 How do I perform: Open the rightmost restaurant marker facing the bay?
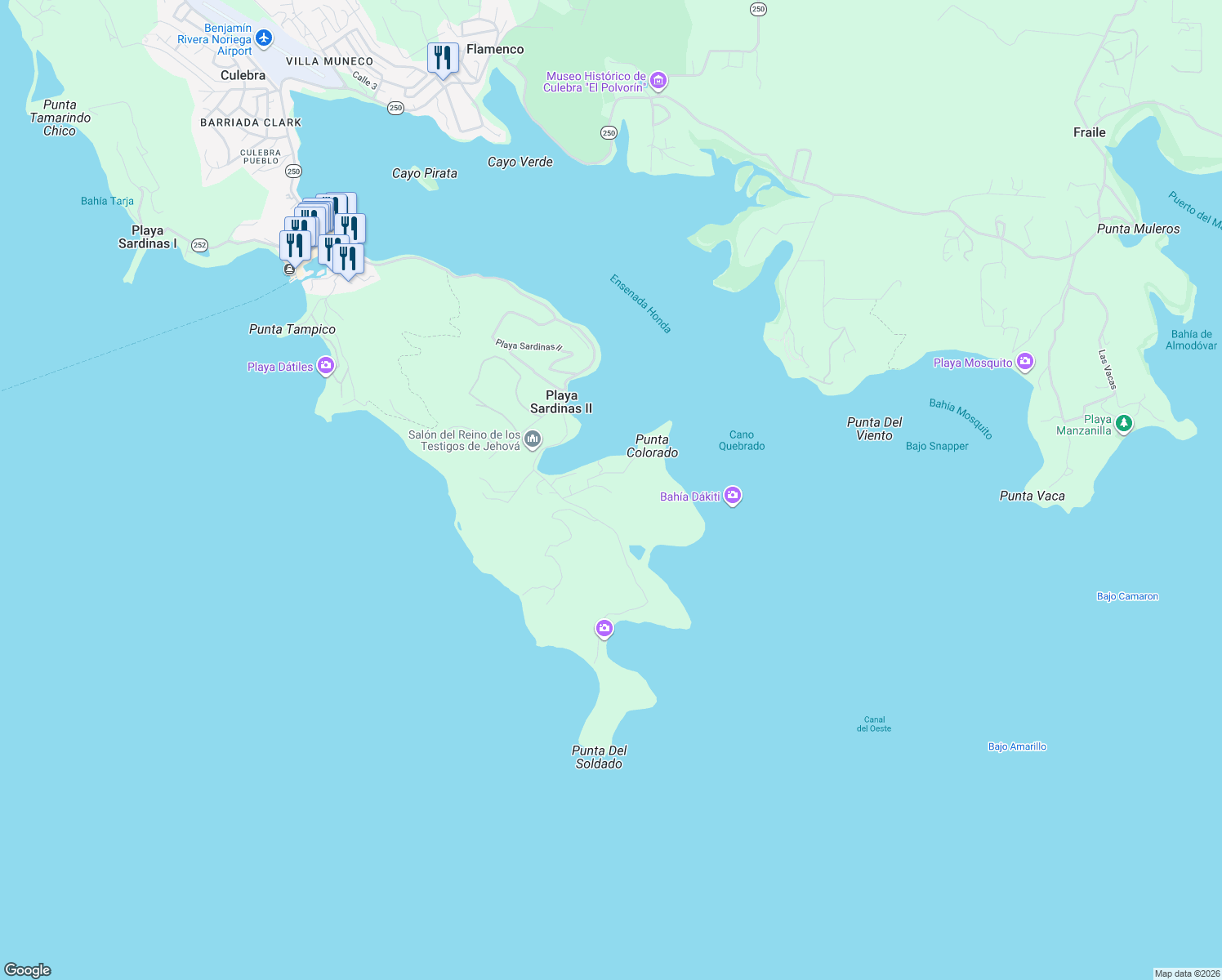pos(350,229)
